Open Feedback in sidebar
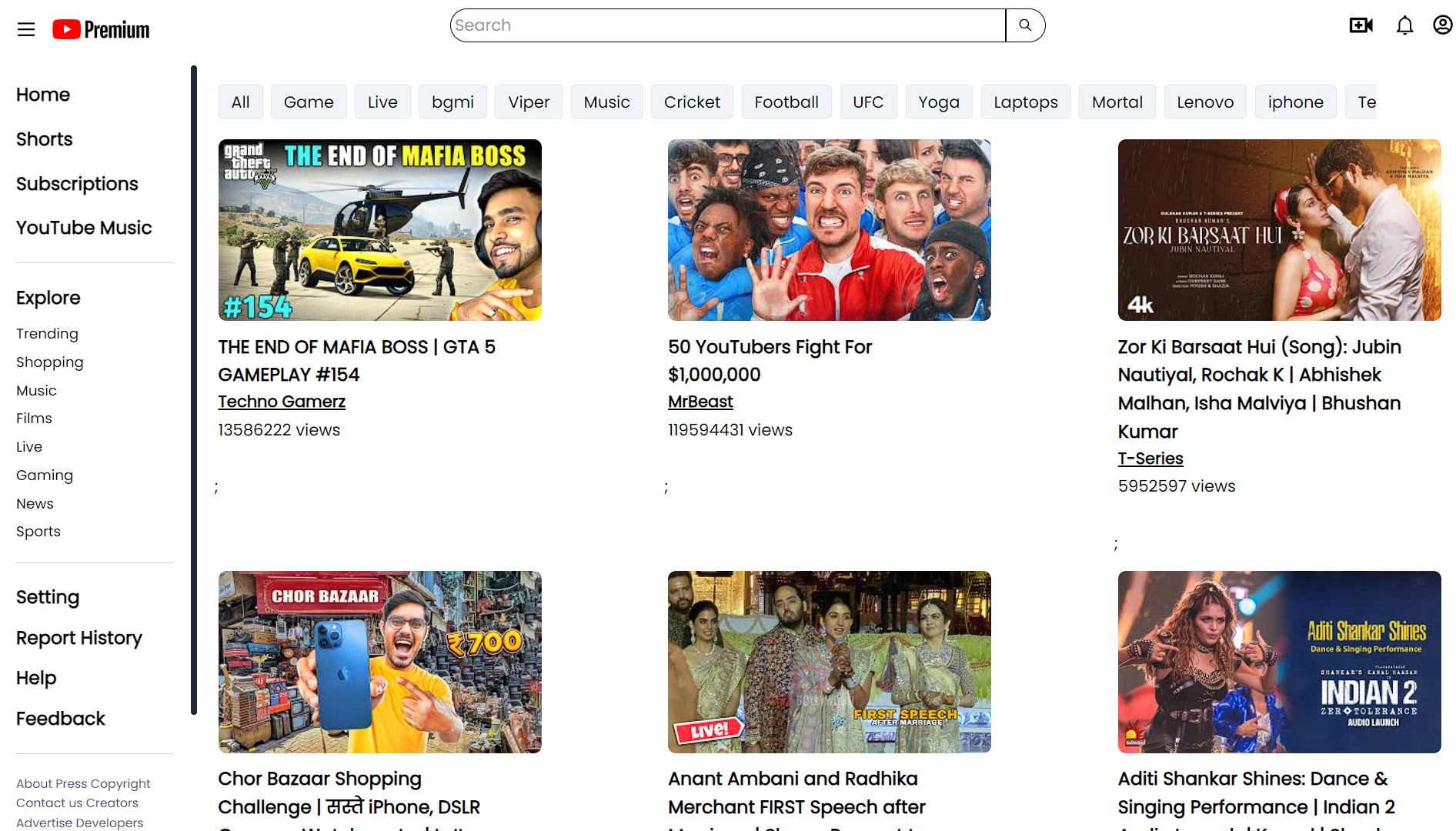Screen dimensions: 1456x831 coord(61,719)
